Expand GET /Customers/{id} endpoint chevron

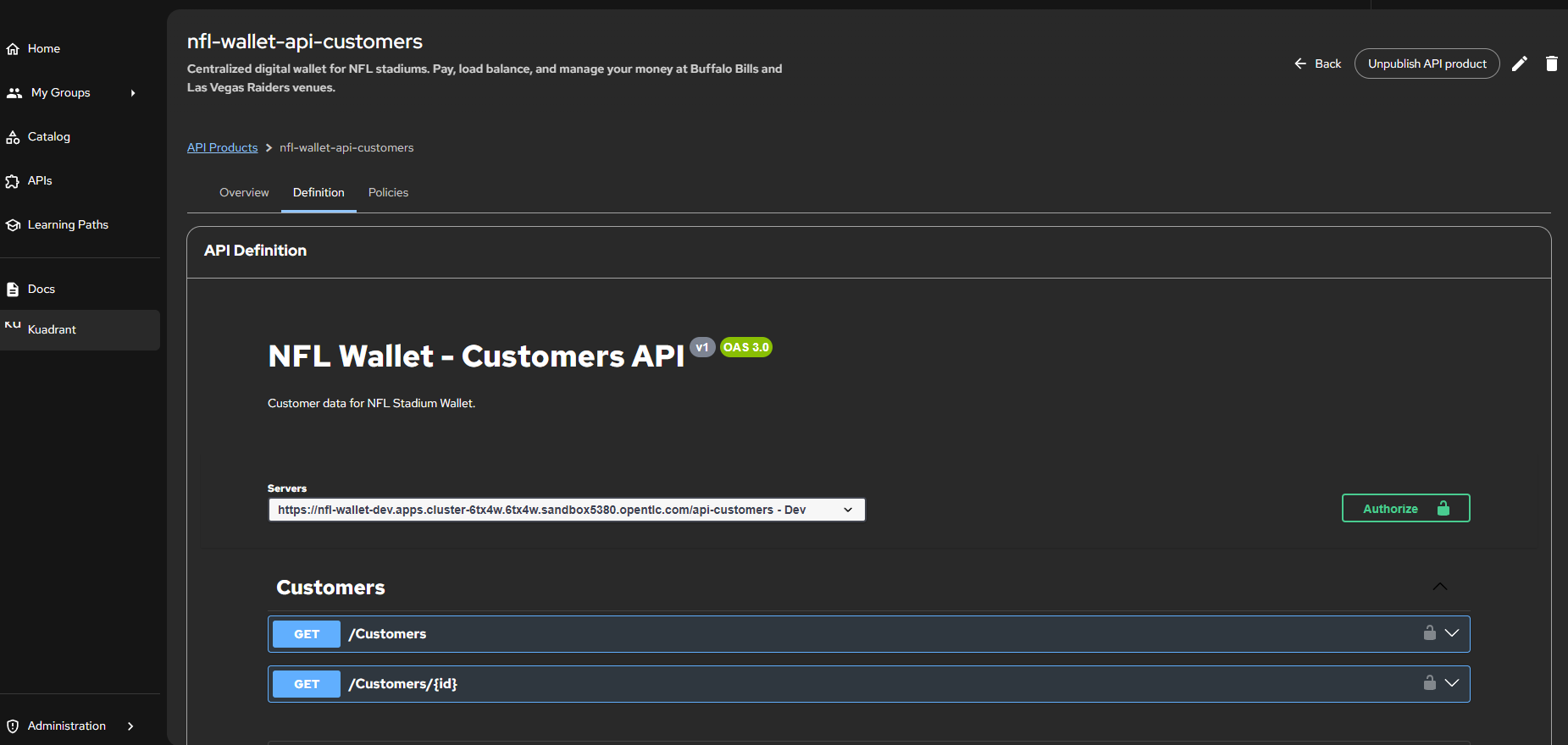click(x=1452, y=683)
